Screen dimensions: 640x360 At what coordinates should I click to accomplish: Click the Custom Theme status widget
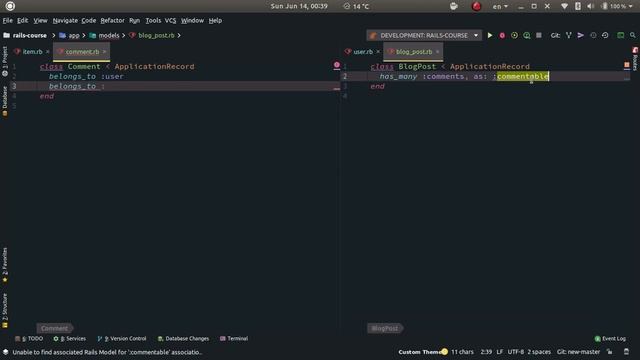click(x=423, y=352)
